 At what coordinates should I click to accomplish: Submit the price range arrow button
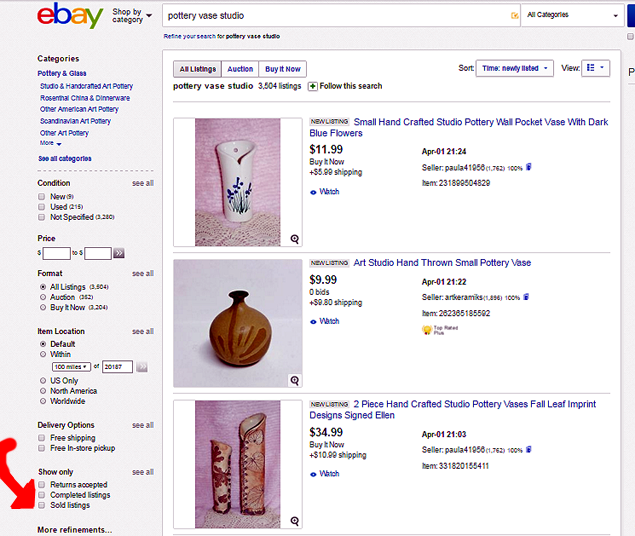[x=120, y=253]
